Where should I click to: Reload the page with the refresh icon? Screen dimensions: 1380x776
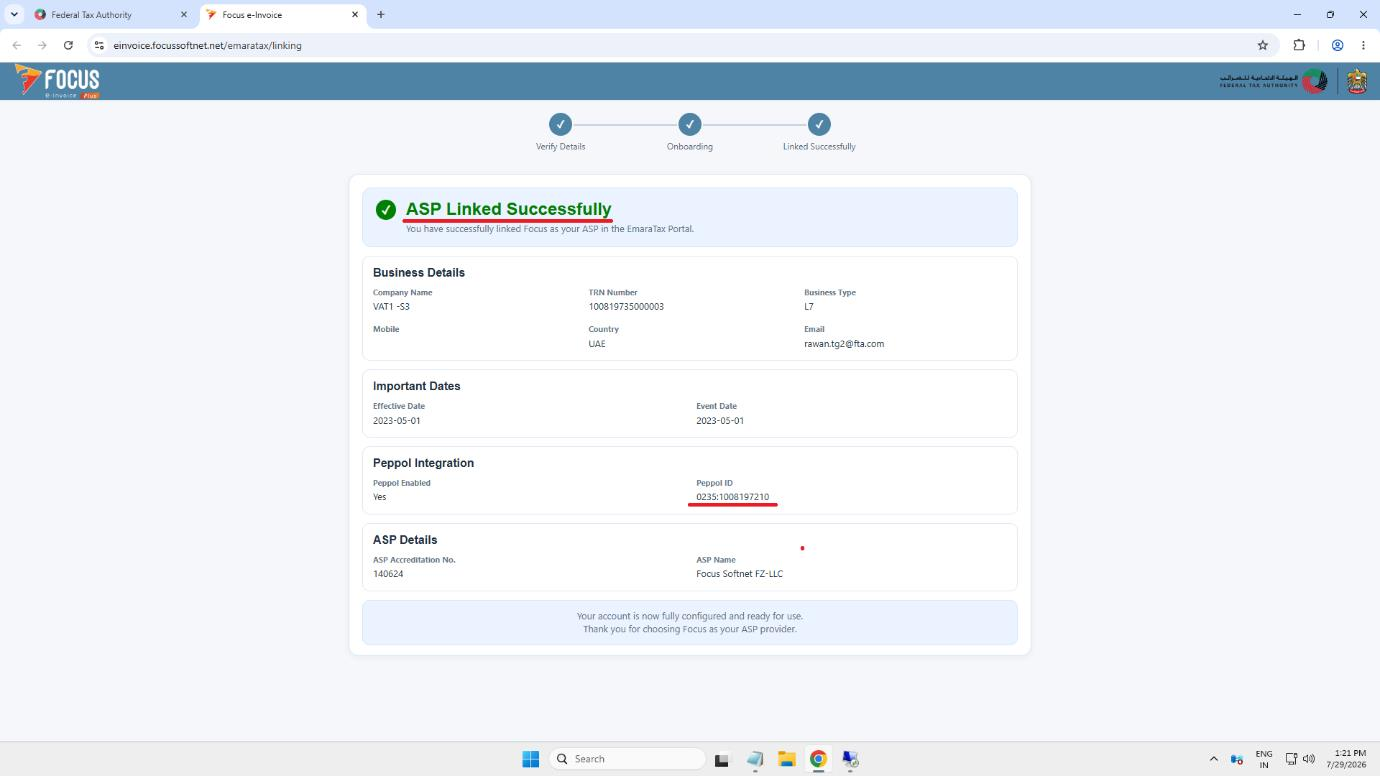pyautogui.click(x=68, y=45)
